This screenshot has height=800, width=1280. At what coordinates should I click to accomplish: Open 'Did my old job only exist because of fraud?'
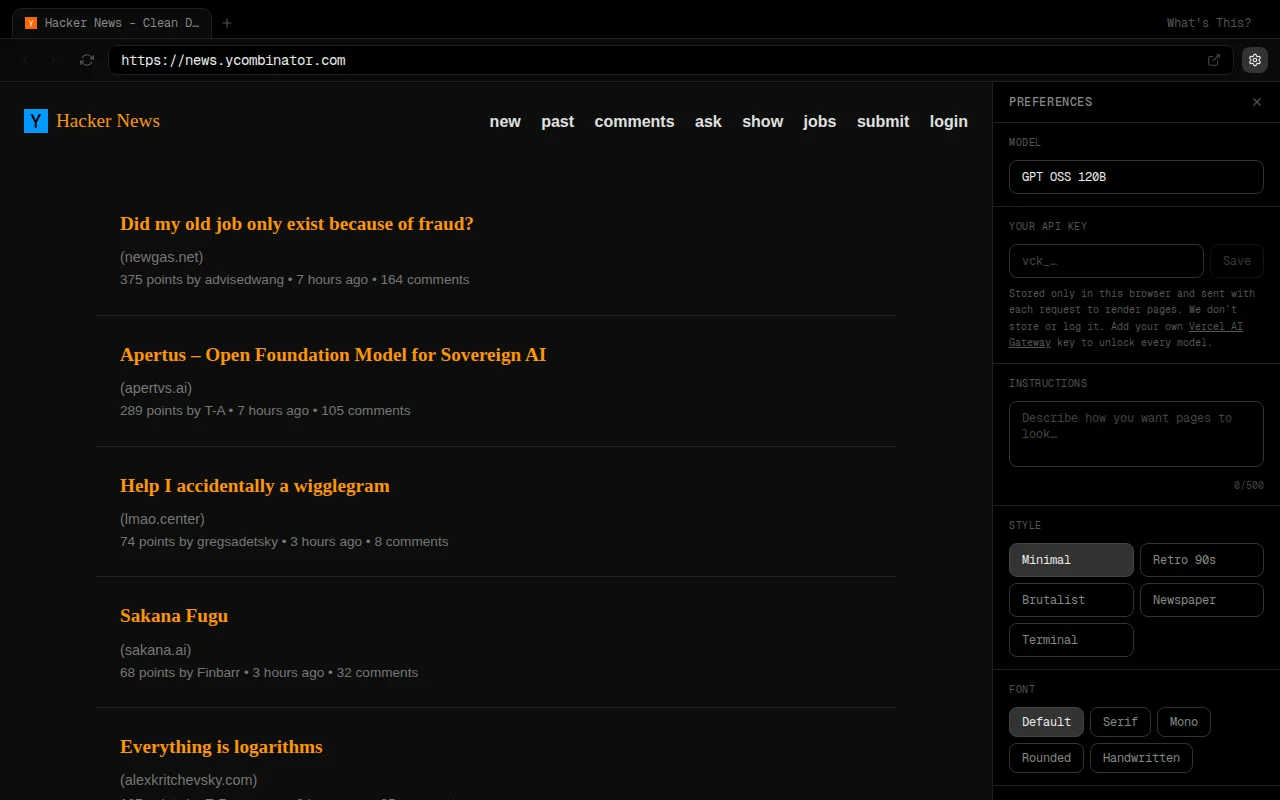[x=297, y=224]
